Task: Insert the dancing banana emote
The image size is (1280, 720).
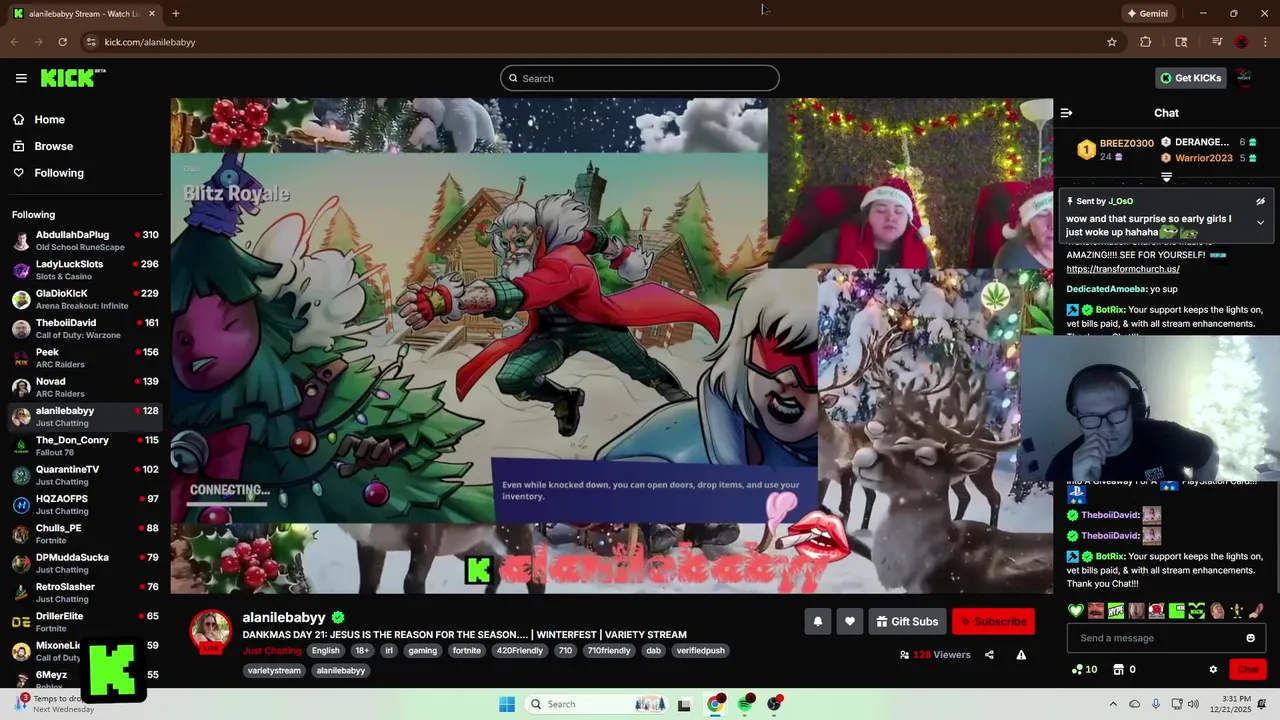Action: (x=1237, y=610)
